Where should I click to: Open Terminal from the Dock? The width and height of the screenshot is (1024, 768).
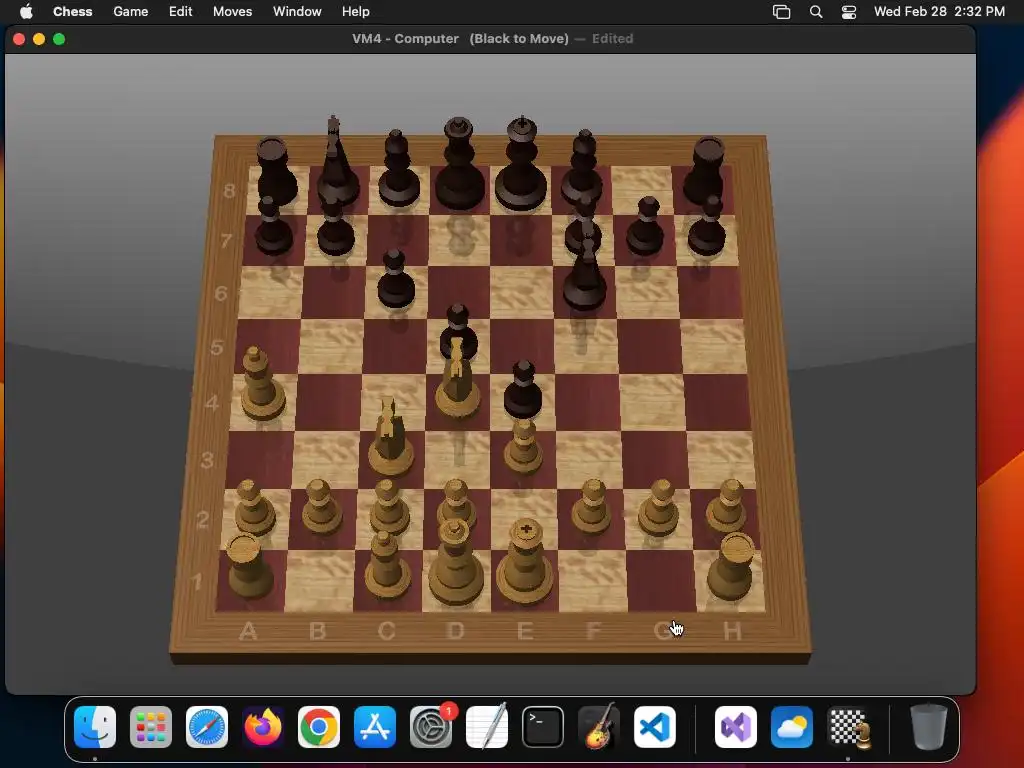pyautogui.click(x=543, y=727)
